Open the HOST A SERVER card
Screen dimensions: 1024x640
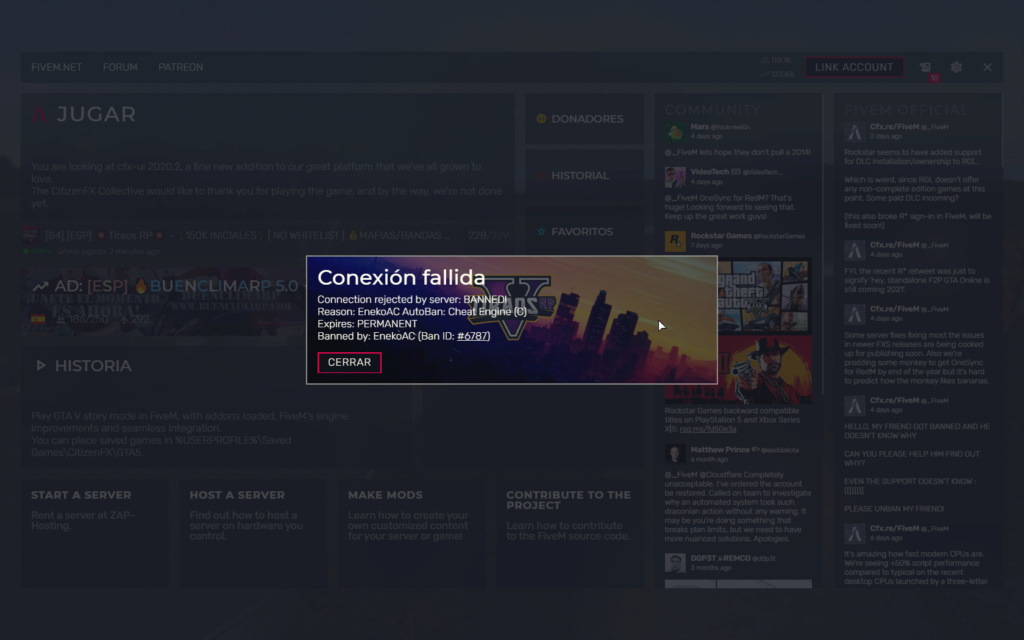click(x=252, y=534)
